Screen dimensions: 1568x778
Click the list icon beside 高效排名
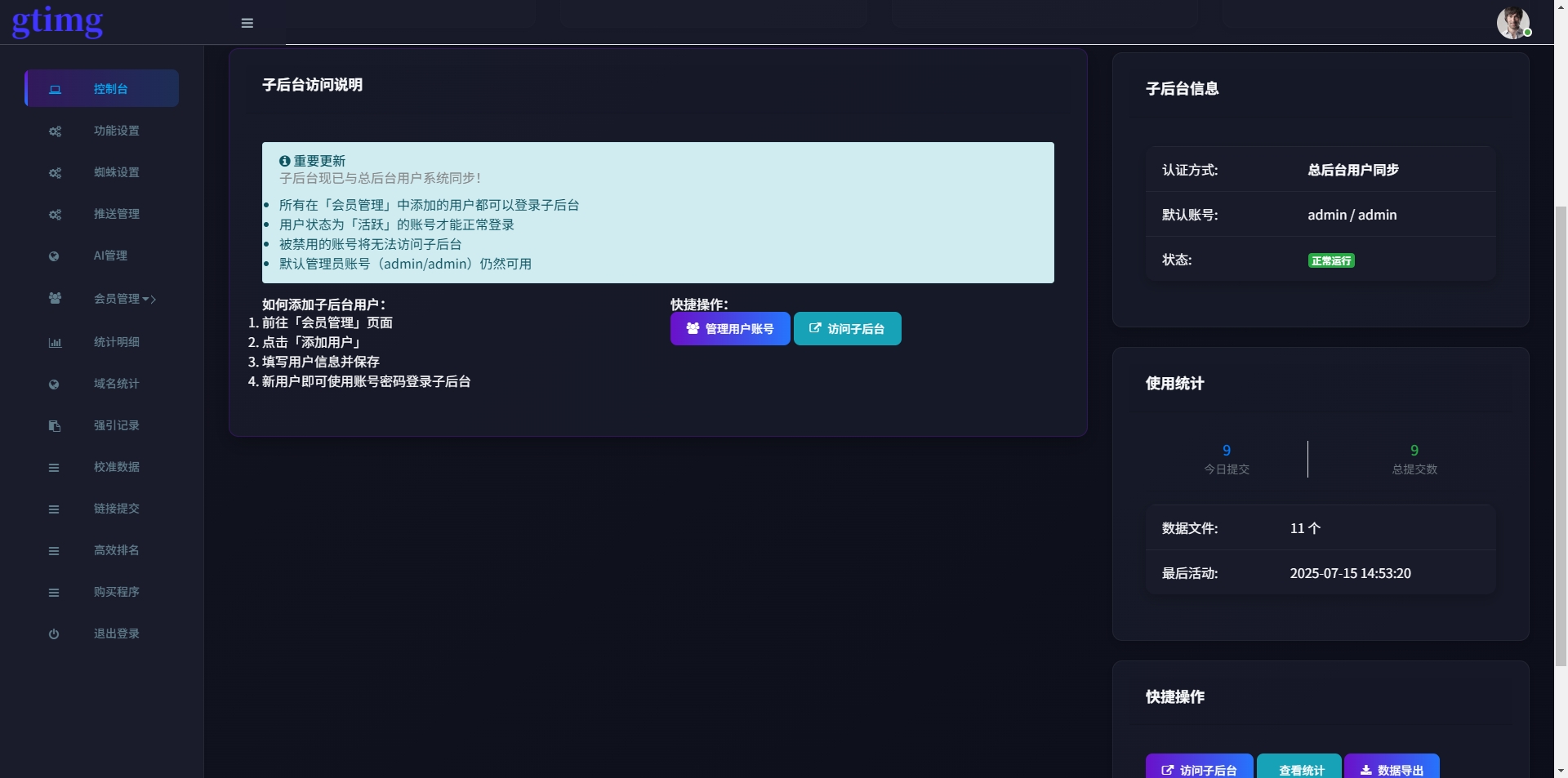tap(54, 551)
